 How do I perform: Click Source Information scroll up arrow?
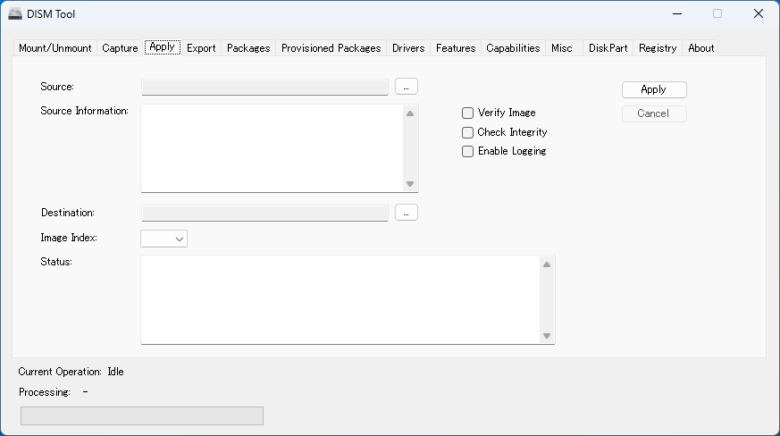(410, 113)
